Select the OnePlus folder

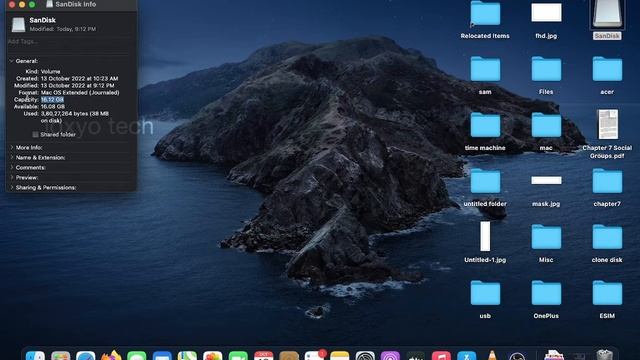click(x=546, y=293)
